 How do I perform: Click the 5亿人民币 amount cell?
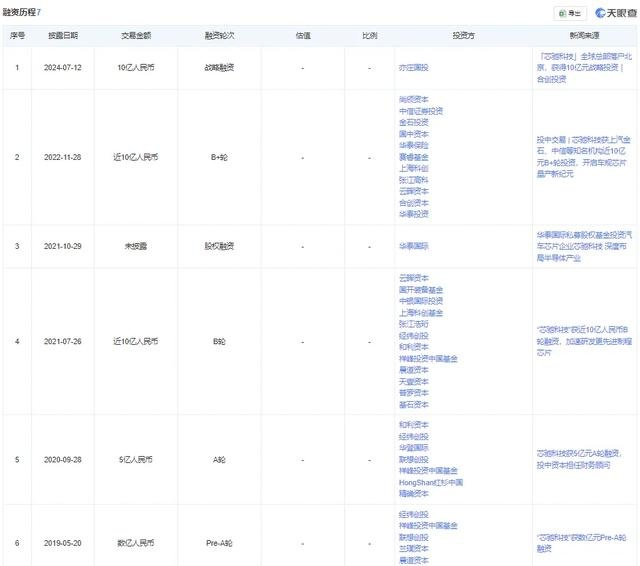(x=136, y=459)
